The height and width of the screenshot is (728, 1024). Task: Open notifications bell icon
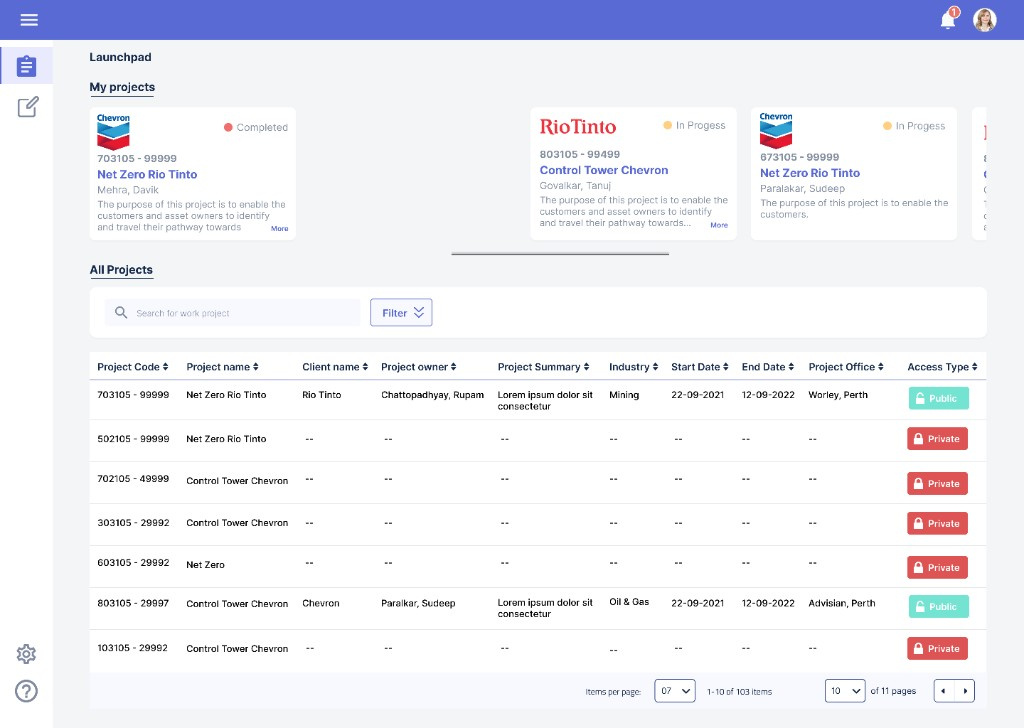949,19
